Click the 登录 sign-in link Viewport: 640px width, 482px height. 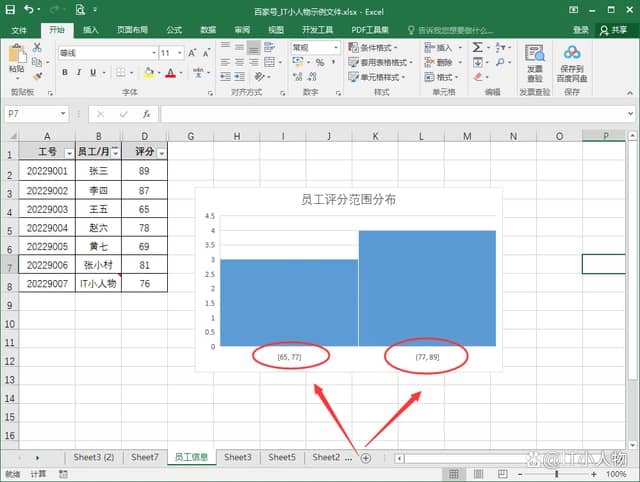click(581, 30)
